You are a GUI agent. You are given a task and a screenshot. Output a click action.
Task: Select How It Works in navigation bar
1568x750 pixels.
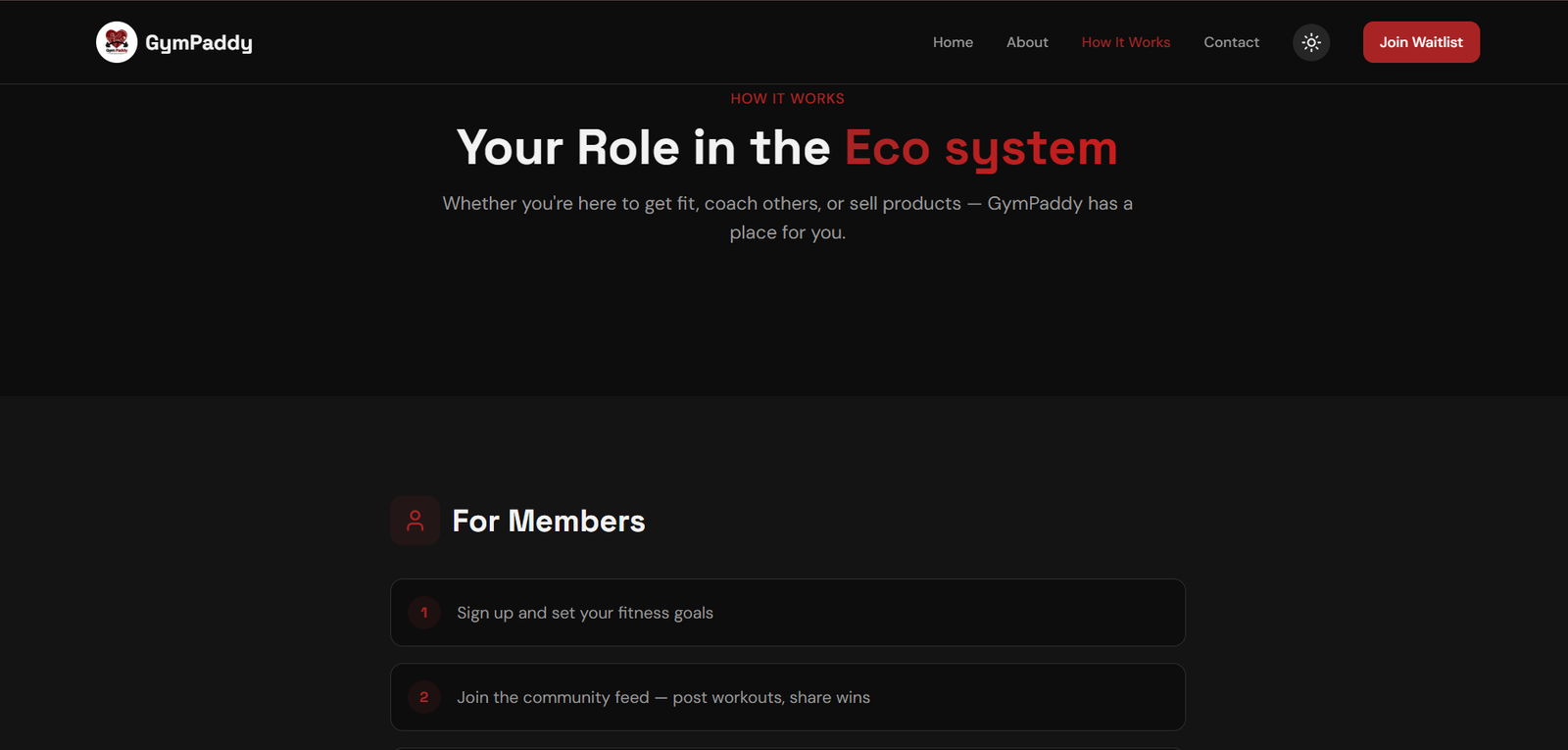1125,42
